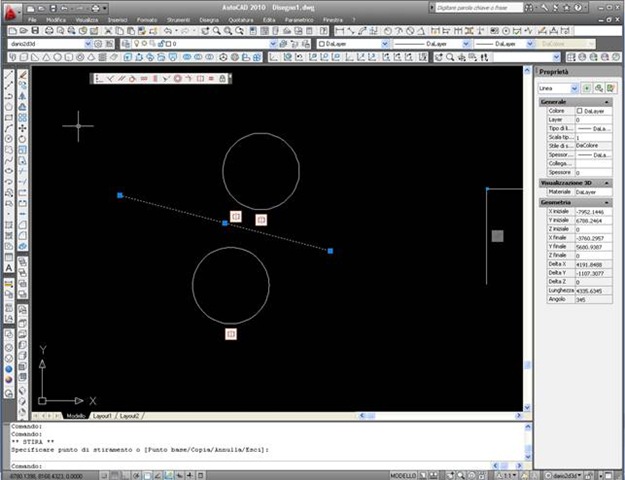
Task: Collapse the Geometria section in Properties
Action: [x=607, y=203]
